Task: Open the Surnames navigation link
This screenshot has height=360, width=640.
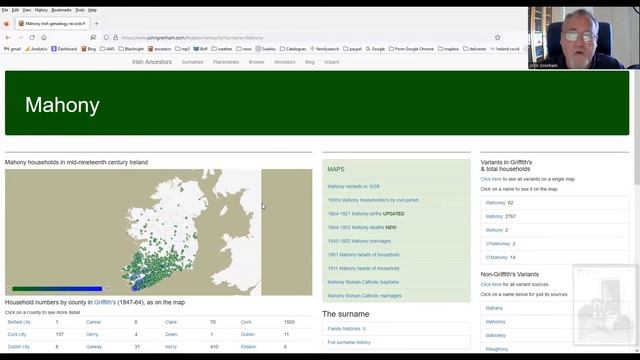Action: click(x=193, y=62)
